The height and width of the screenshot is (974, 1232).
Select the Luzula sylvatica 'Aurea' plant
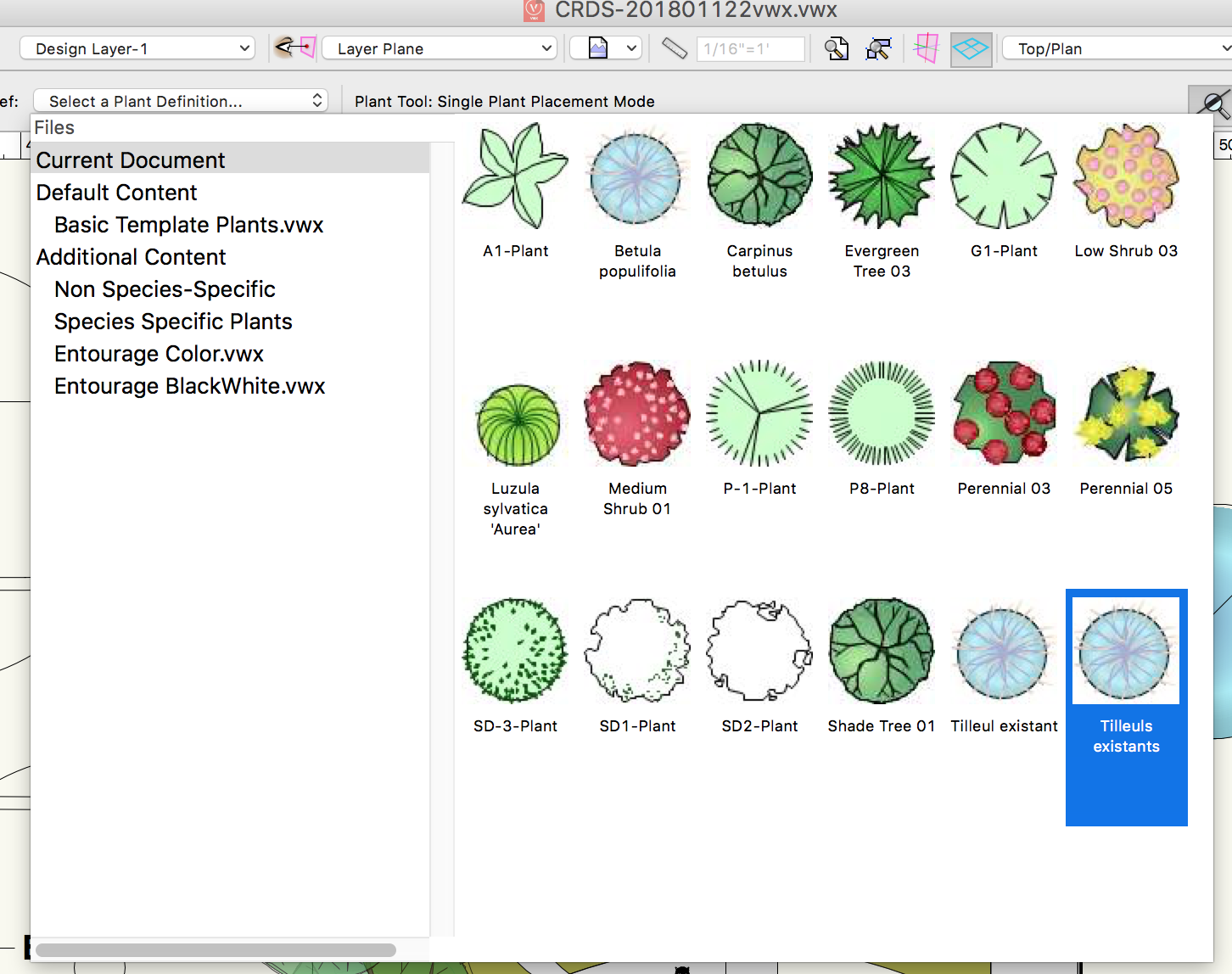(x=515, y=422)
